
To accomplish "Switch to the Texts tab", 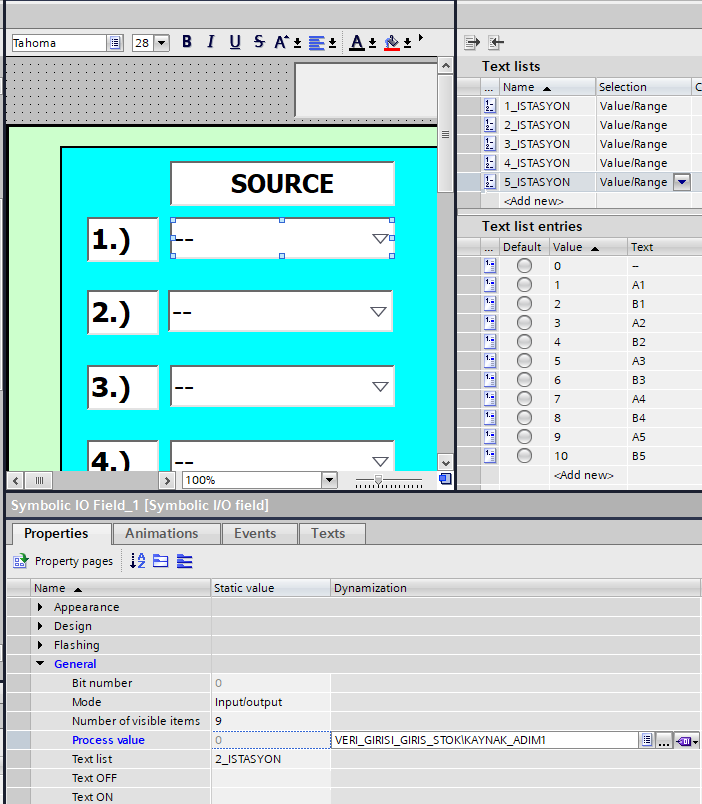I will point(328,533).
